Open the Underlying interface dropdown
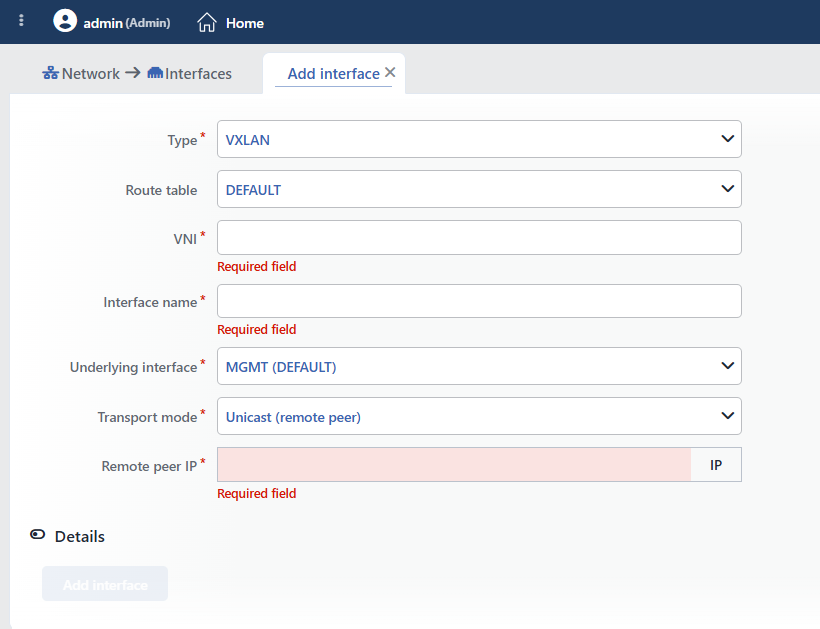Screen dimensions: 820x629 [x=479, y=366]
